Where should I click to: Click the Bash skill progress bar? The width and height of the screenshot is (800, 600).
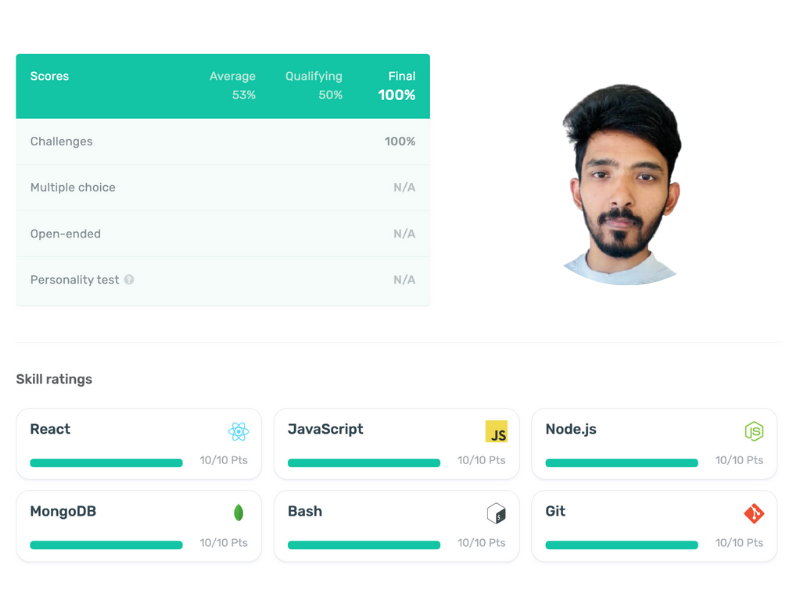364,545
